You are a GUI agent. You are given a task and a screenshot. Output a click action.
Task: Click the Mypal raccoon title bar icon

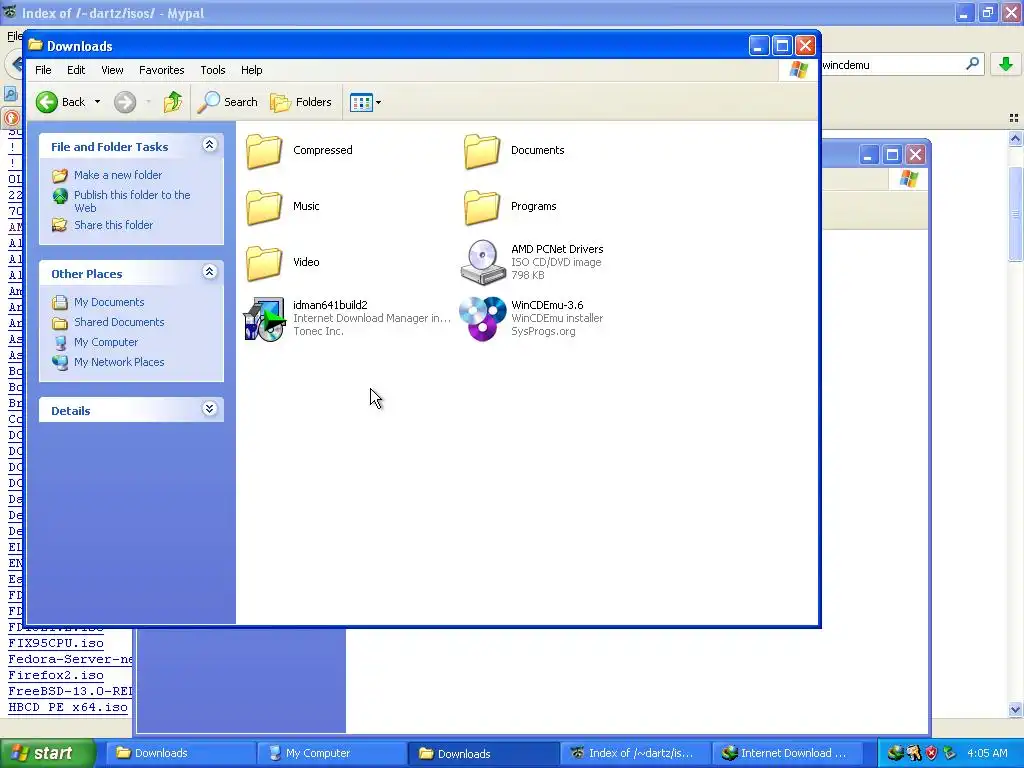tap(10, 12)
